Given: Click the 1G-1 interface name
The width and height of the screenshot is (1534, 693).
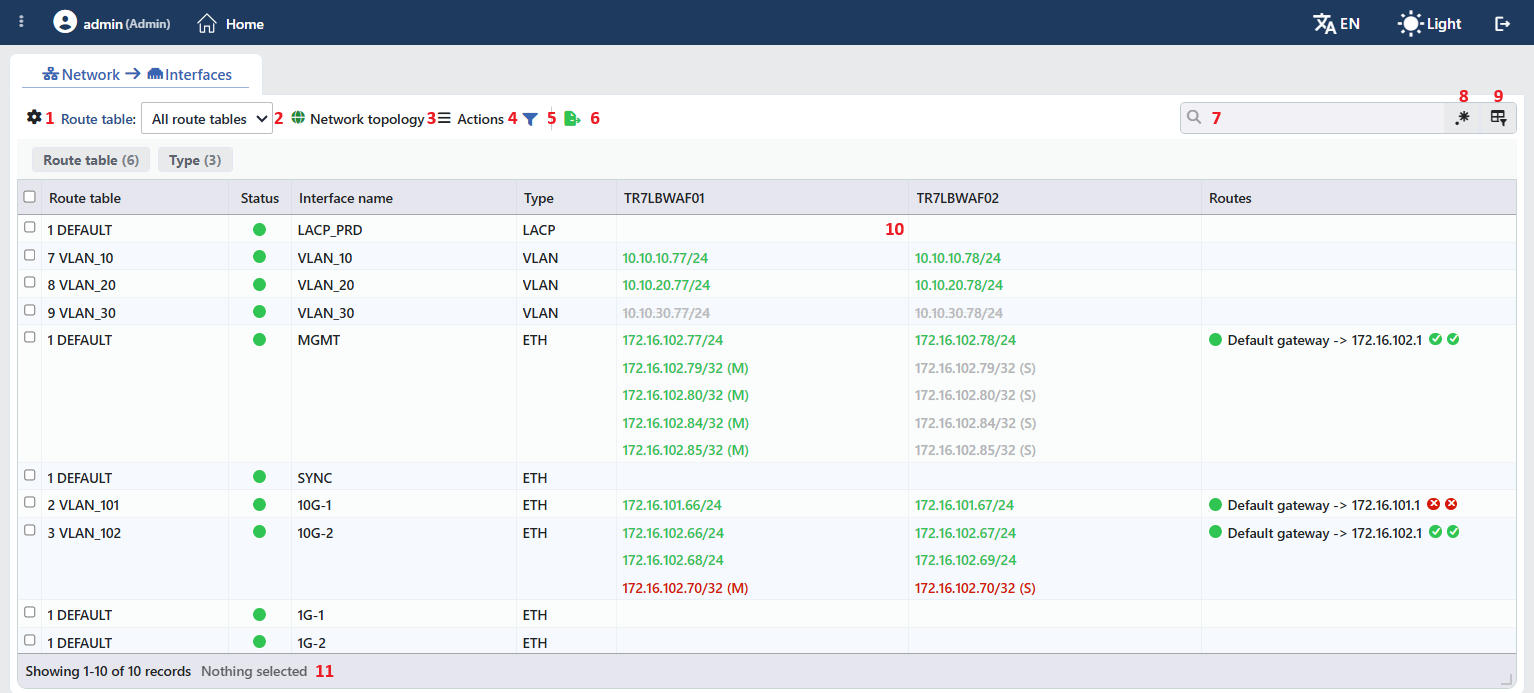Looking at the screenshot, I should [x=312, y=615].
